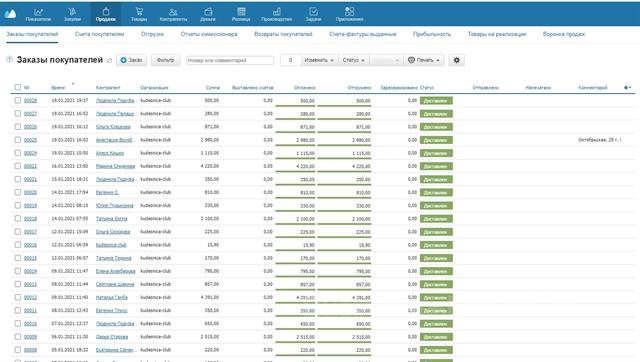This screenshot has height=362, width=640.
Task: Click the order number or comment search field
Action: [x=230, y=60]
